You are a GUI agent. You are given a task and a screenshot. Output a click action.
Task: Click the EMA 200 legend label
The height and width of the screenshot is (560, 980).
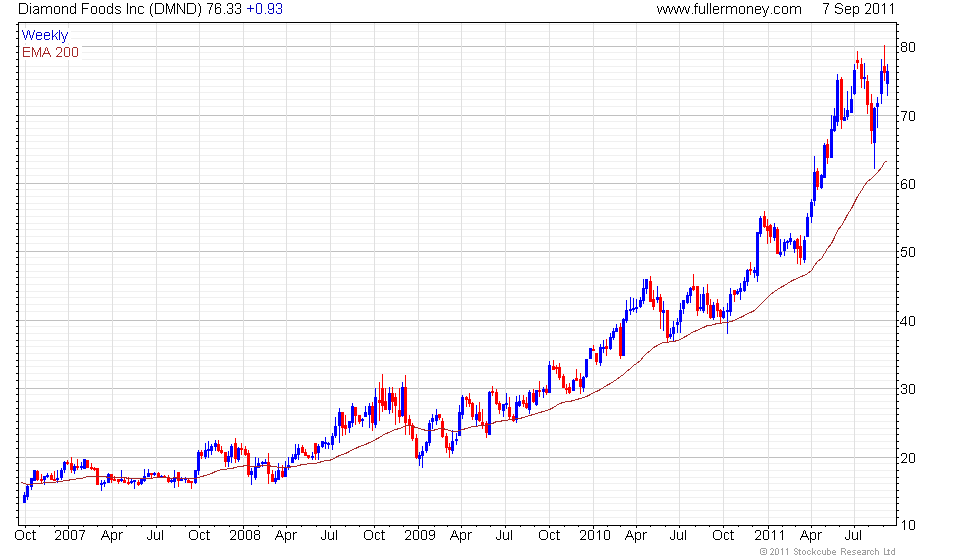coord(50,52)
